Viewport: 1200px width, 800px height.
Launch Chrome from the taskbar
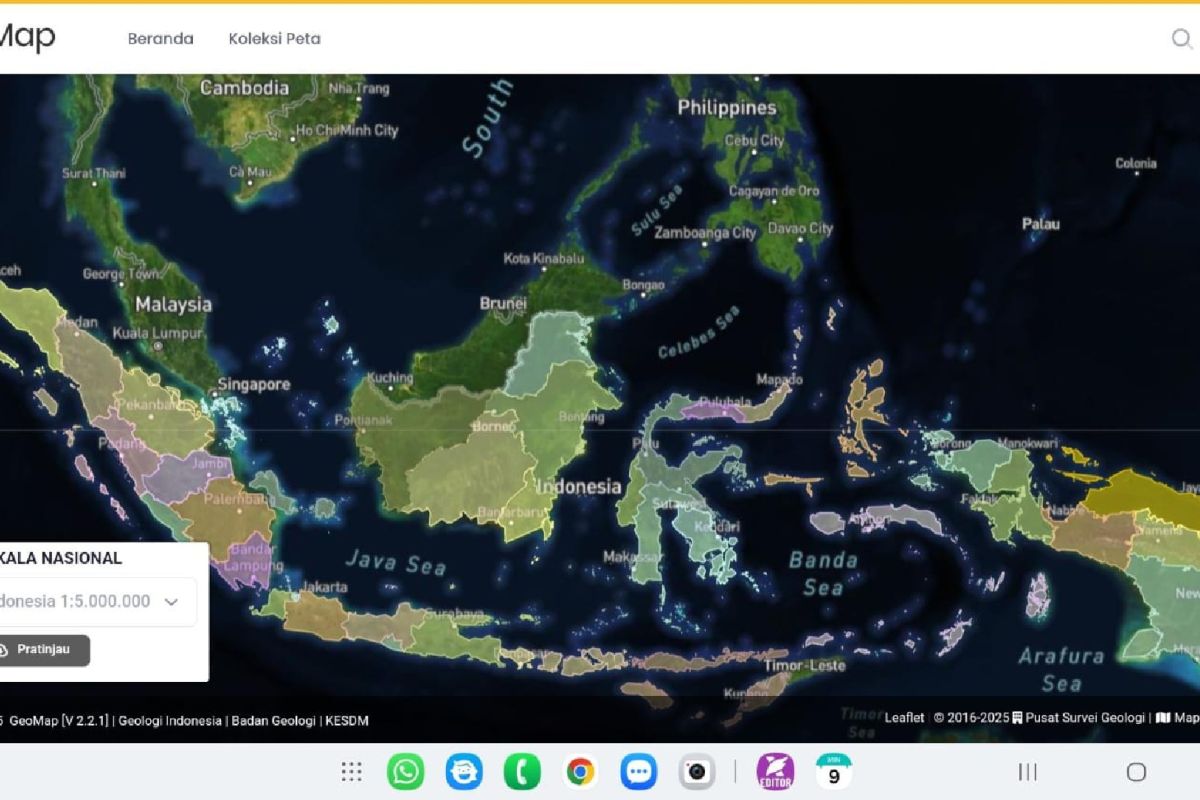579,771
